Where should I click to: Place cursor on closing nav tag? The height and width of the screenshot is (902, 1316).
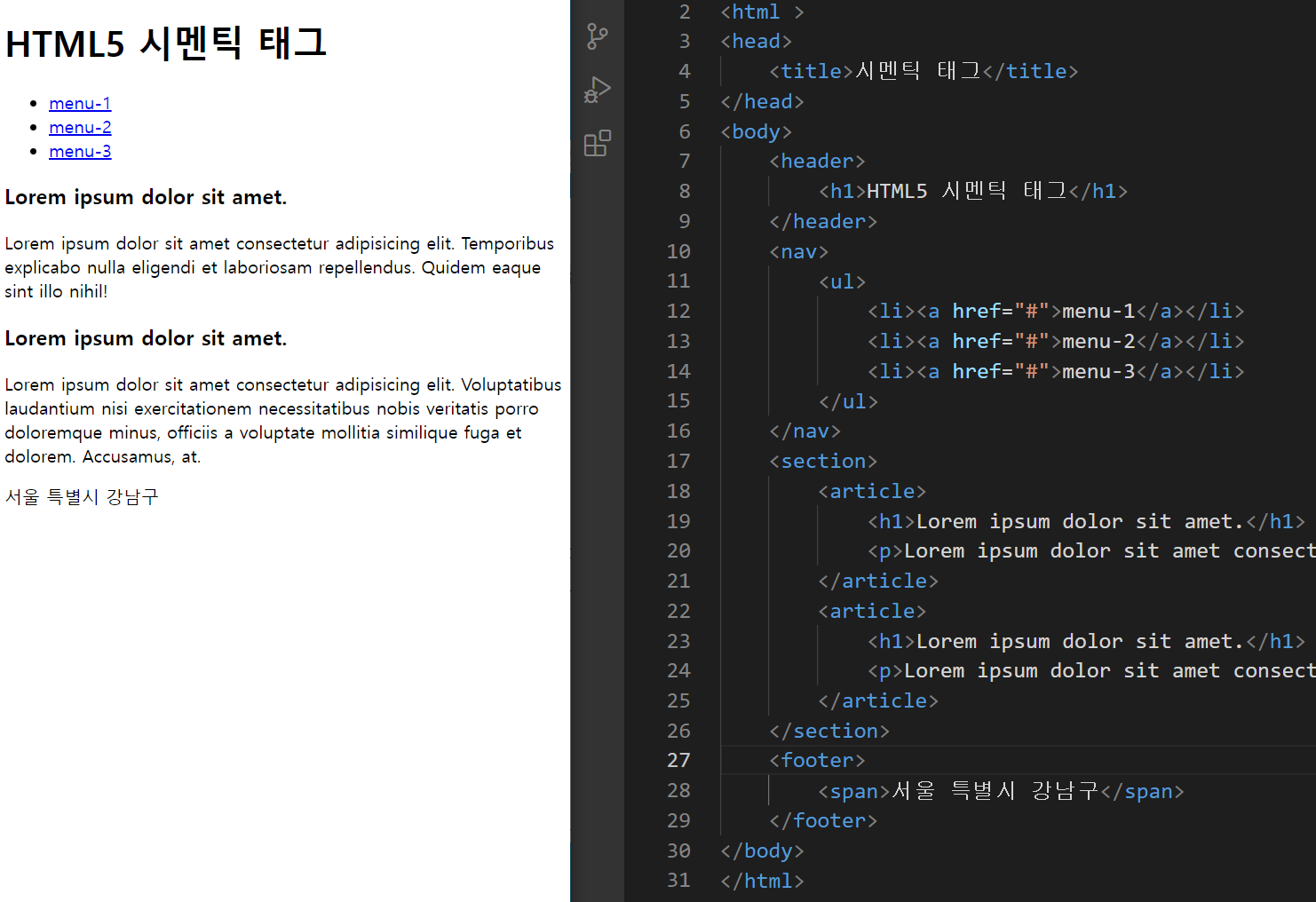[805, 431]
